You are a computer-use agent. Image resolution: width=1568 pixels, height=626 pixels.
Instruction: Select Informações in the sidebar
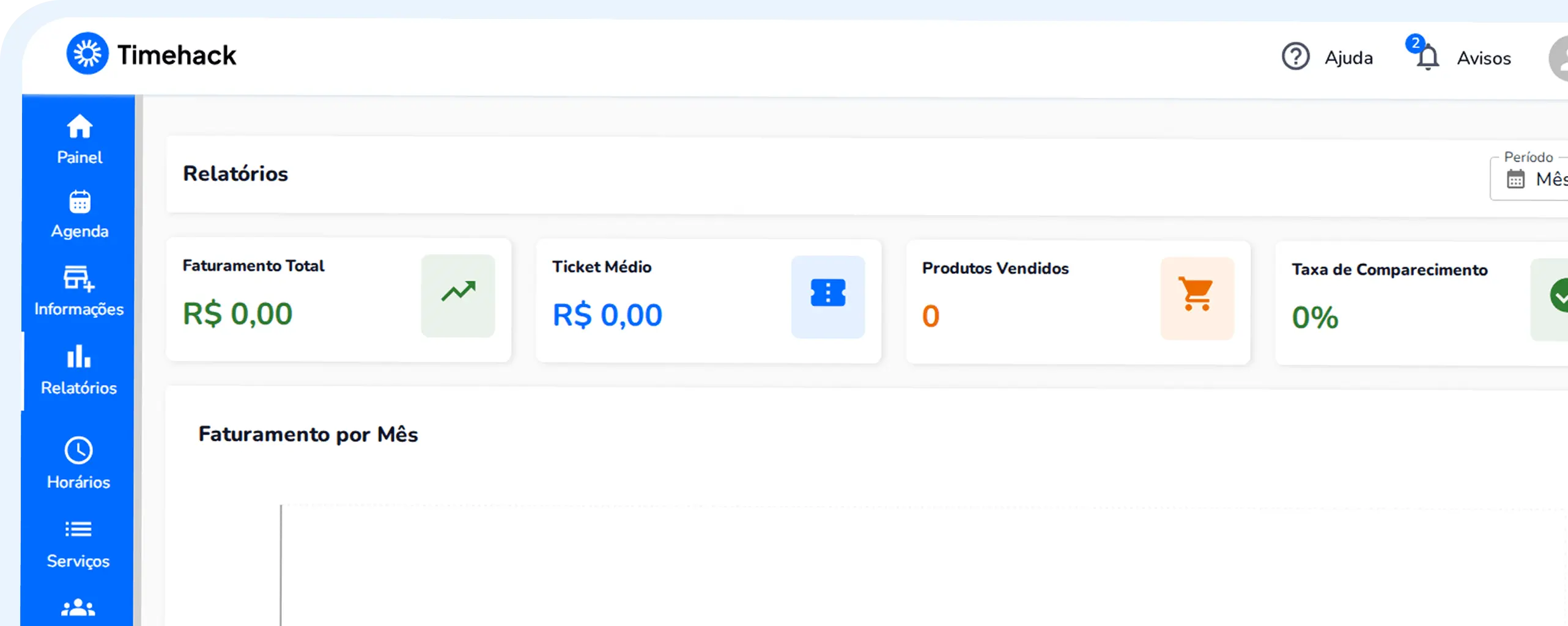(x=79, y=291)
